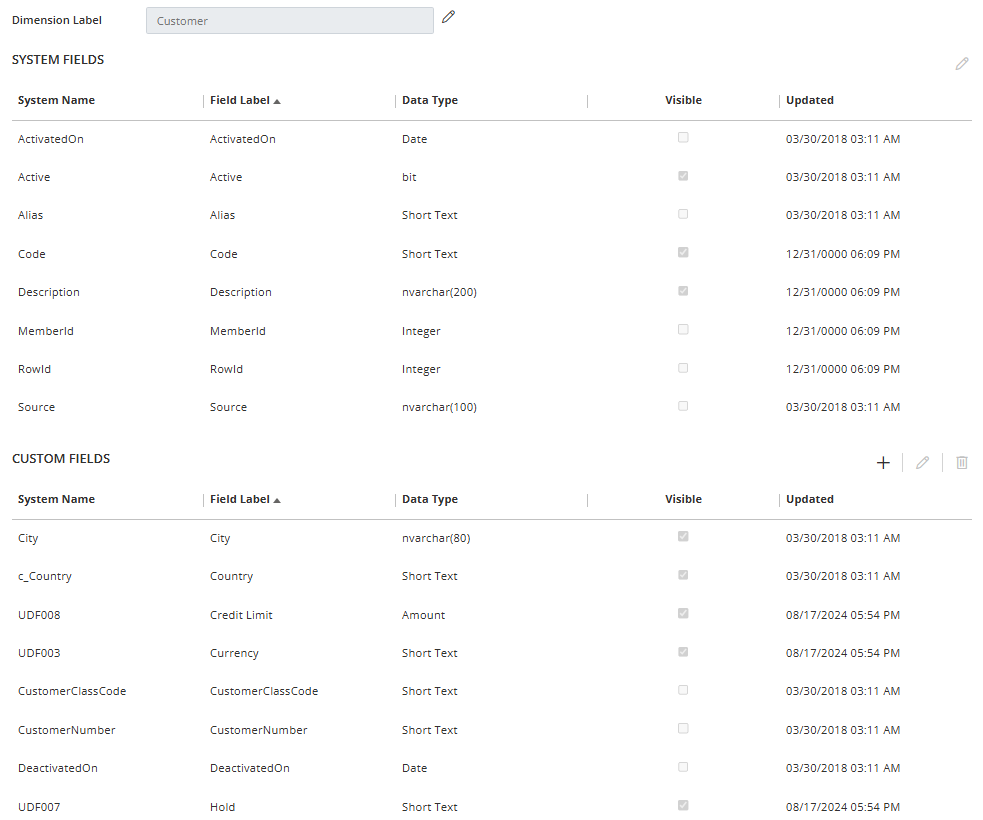This screenshot has width=983, height=820.
Task: Toggle Visible checkbox for ActivatedOn row
Action: tap(683, 138)
